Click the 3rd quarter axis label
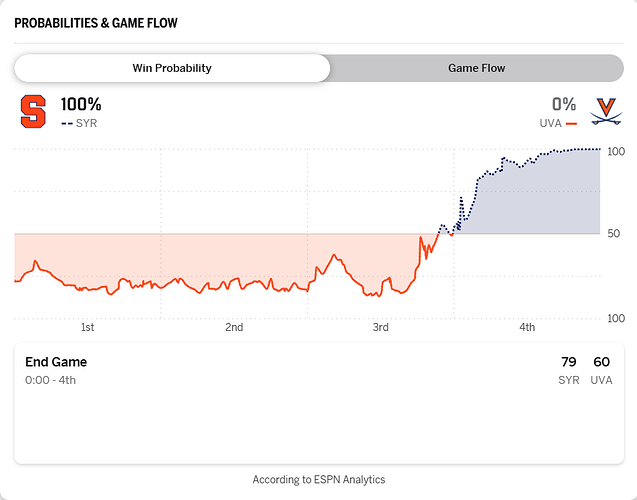The image size is (637, 500). 381,327
